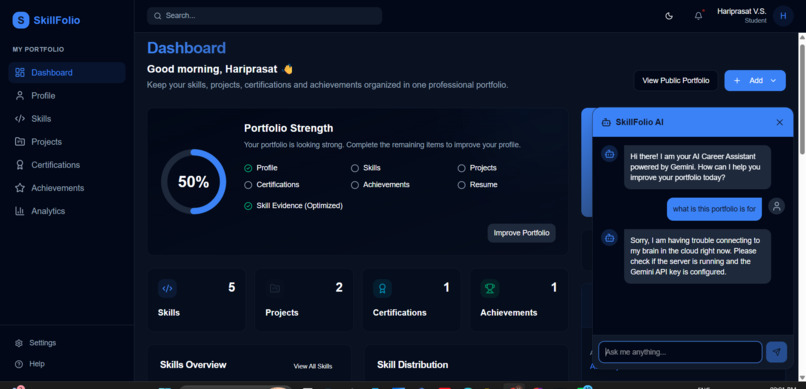Click the MY PORTFOLIO section label
This screenshot has height=389, width=806.
tap(39, 49)
